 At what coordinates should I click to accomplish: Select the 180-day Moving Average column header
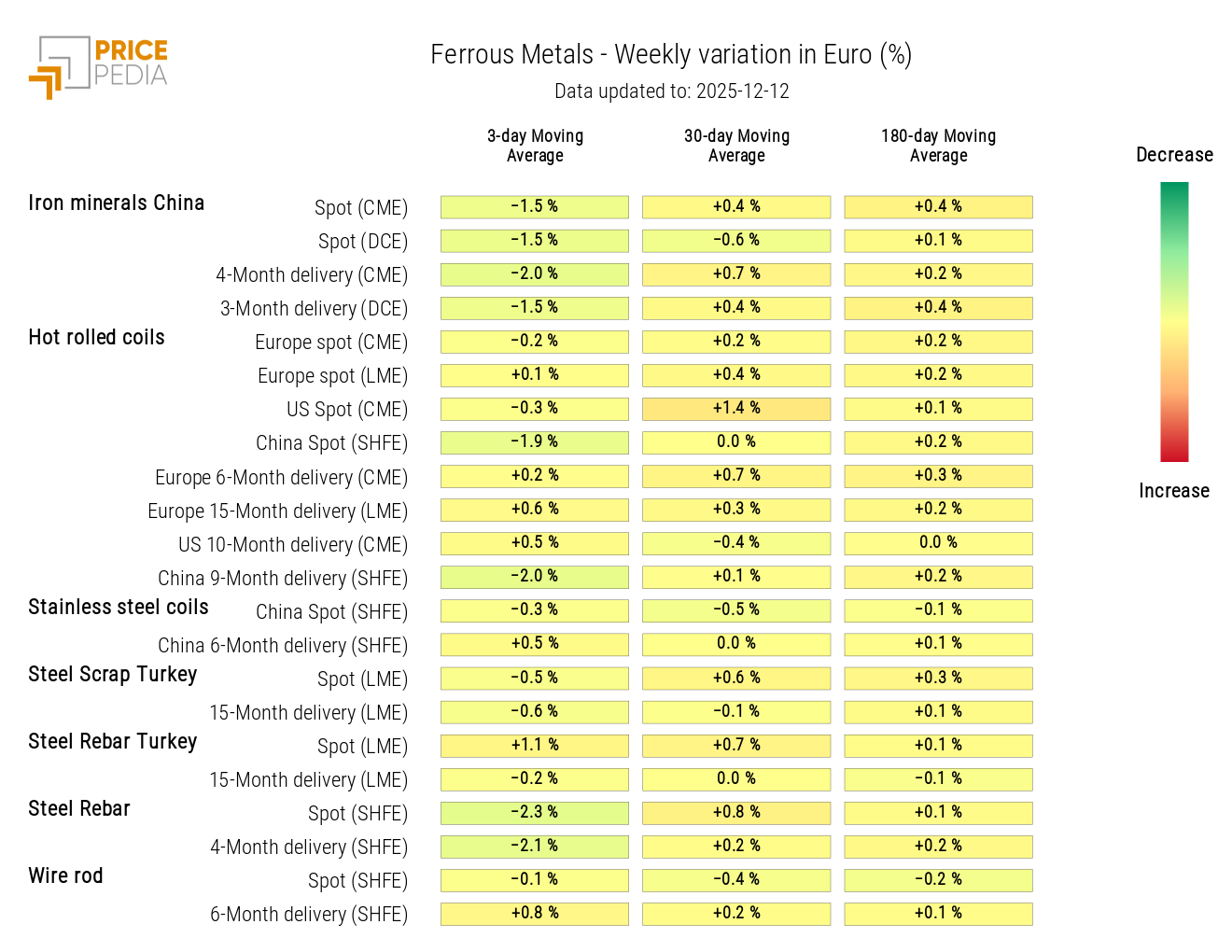938,146
